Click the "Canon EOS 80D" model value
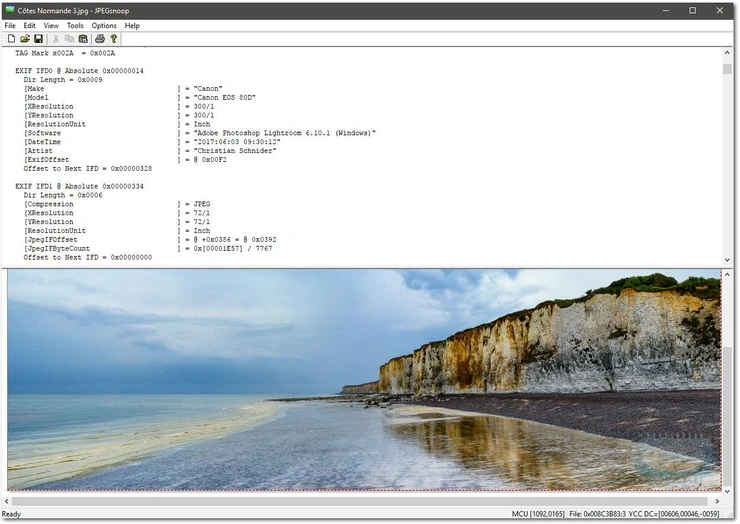 click(x=224, y=97)
